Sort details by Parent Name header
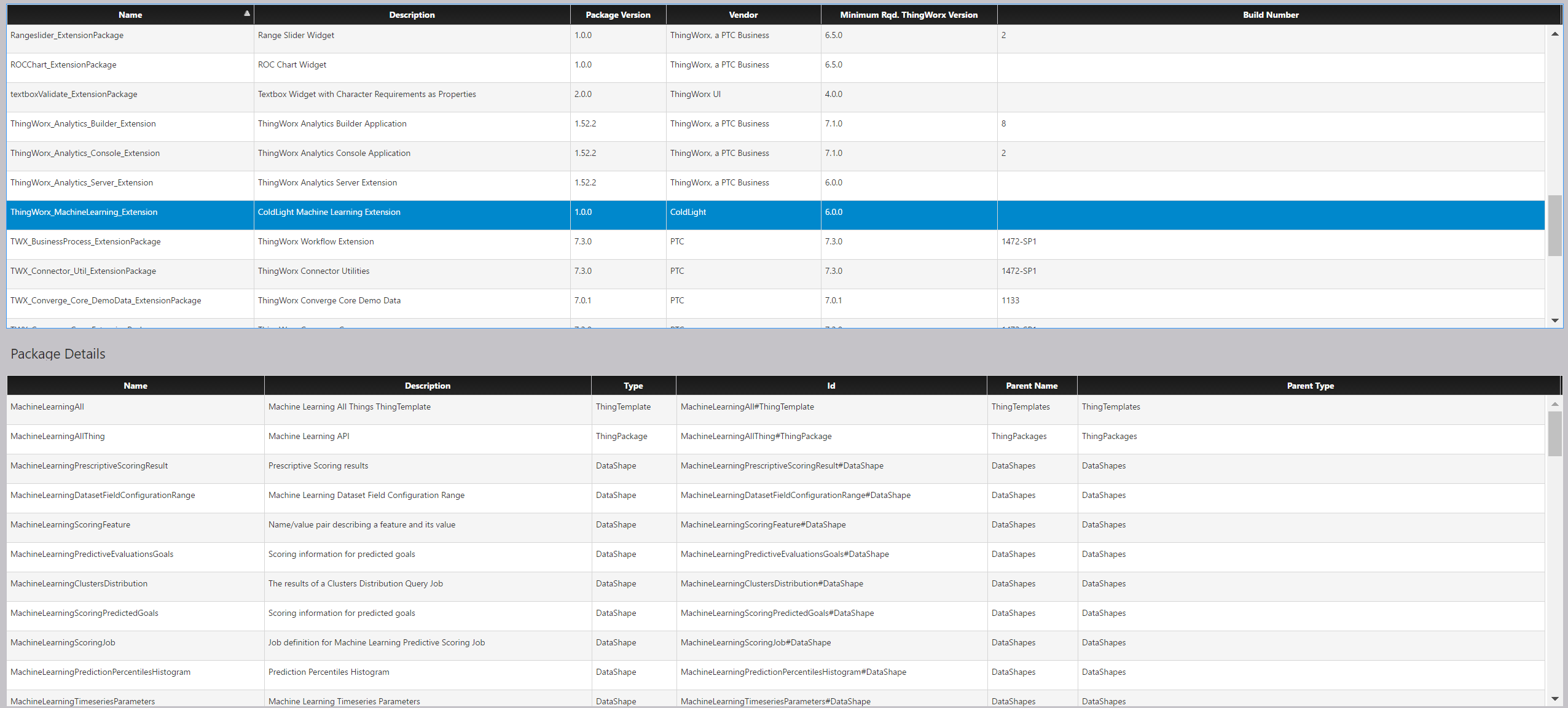The width and height of the screenshot is (1568, 708). [x=1032, y=386]
